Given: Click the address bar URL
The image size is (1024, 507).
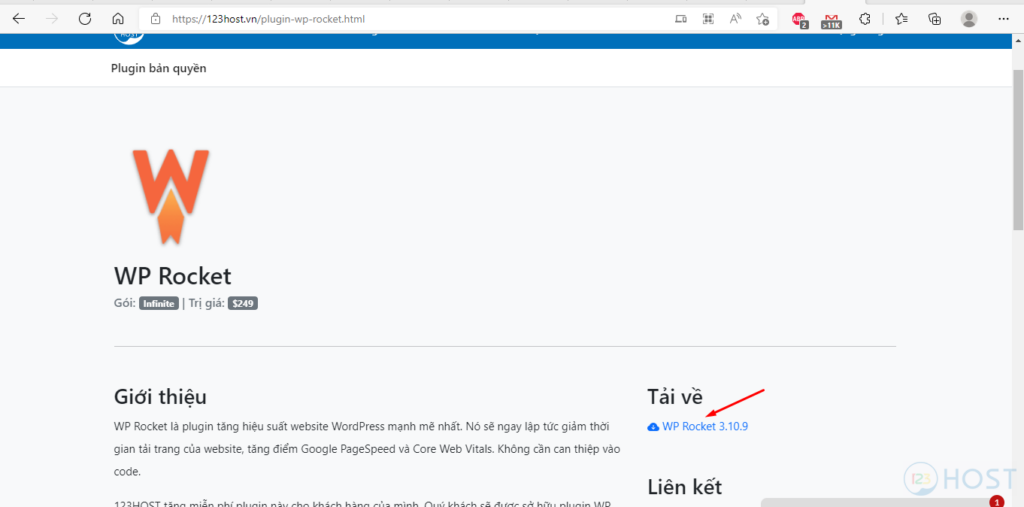Looking at the screenshot, I should (268, 19).
